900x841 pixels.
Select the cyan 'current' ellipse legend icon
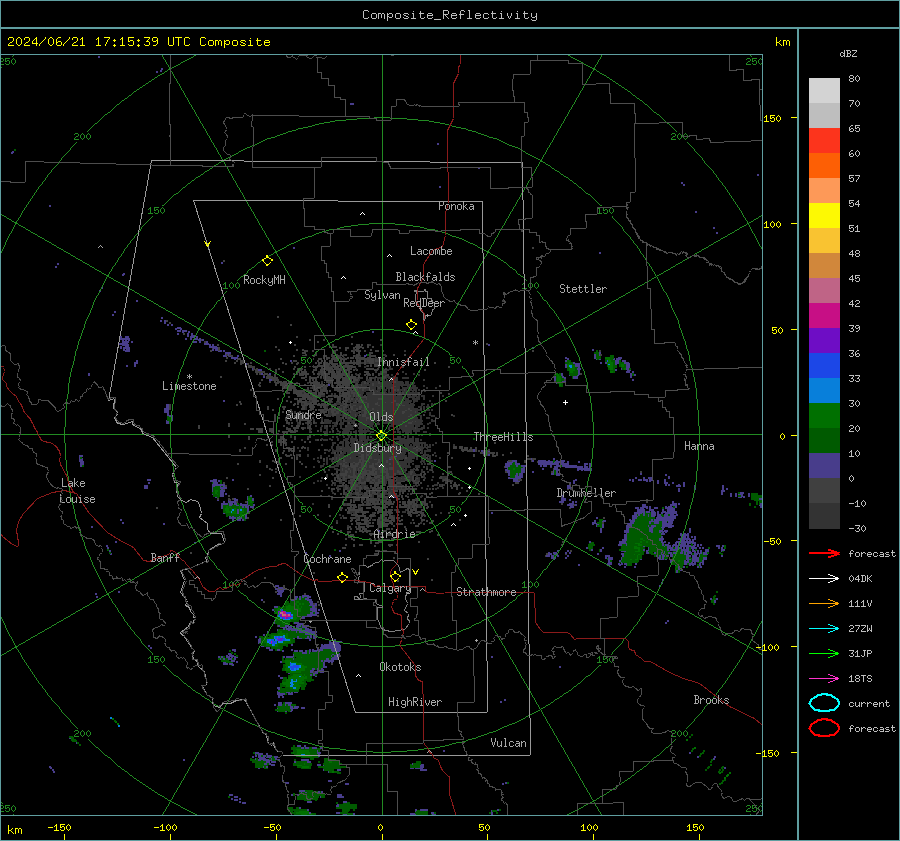pyautogui.click(x=824, y=703)
